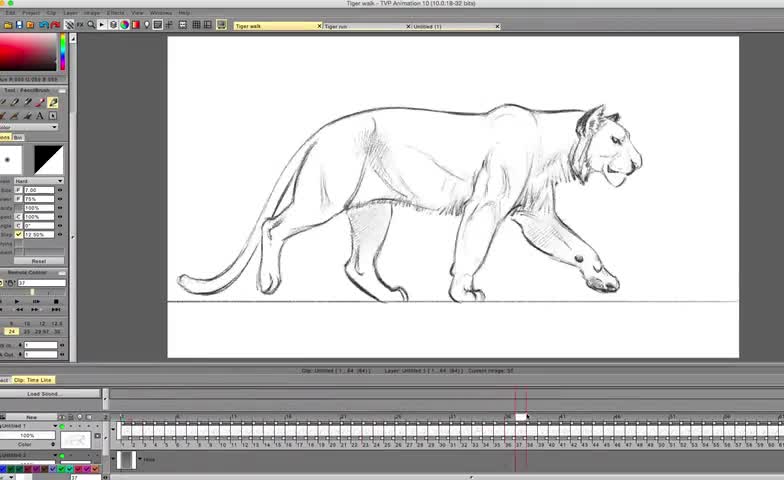
Task: Select the magnifier zoom icon
Action: pyautogui.click(x=91, y=24)
